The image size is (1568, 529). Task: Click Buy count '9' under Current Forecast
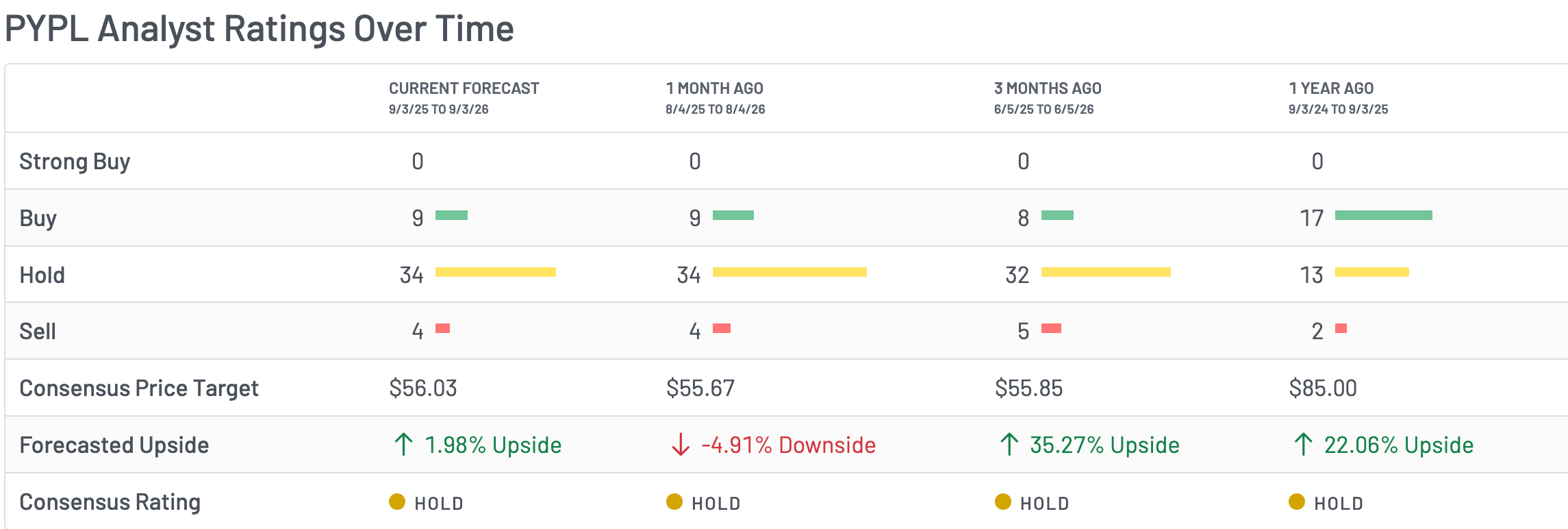pyautogui.click(x=418, y=218)
